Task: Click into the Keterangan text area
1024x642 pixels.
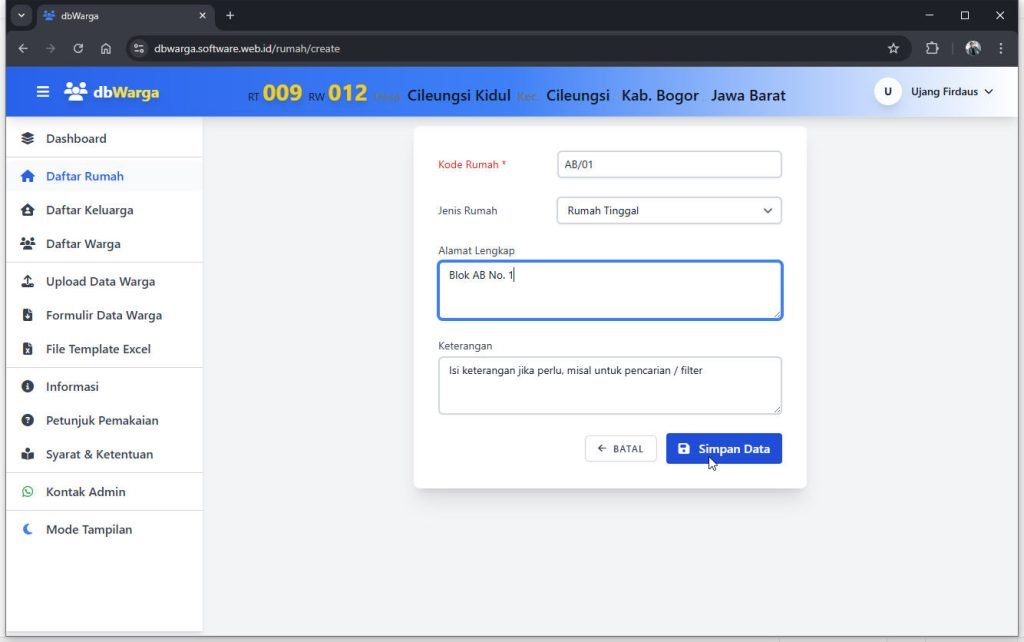Action: [609, 386]
